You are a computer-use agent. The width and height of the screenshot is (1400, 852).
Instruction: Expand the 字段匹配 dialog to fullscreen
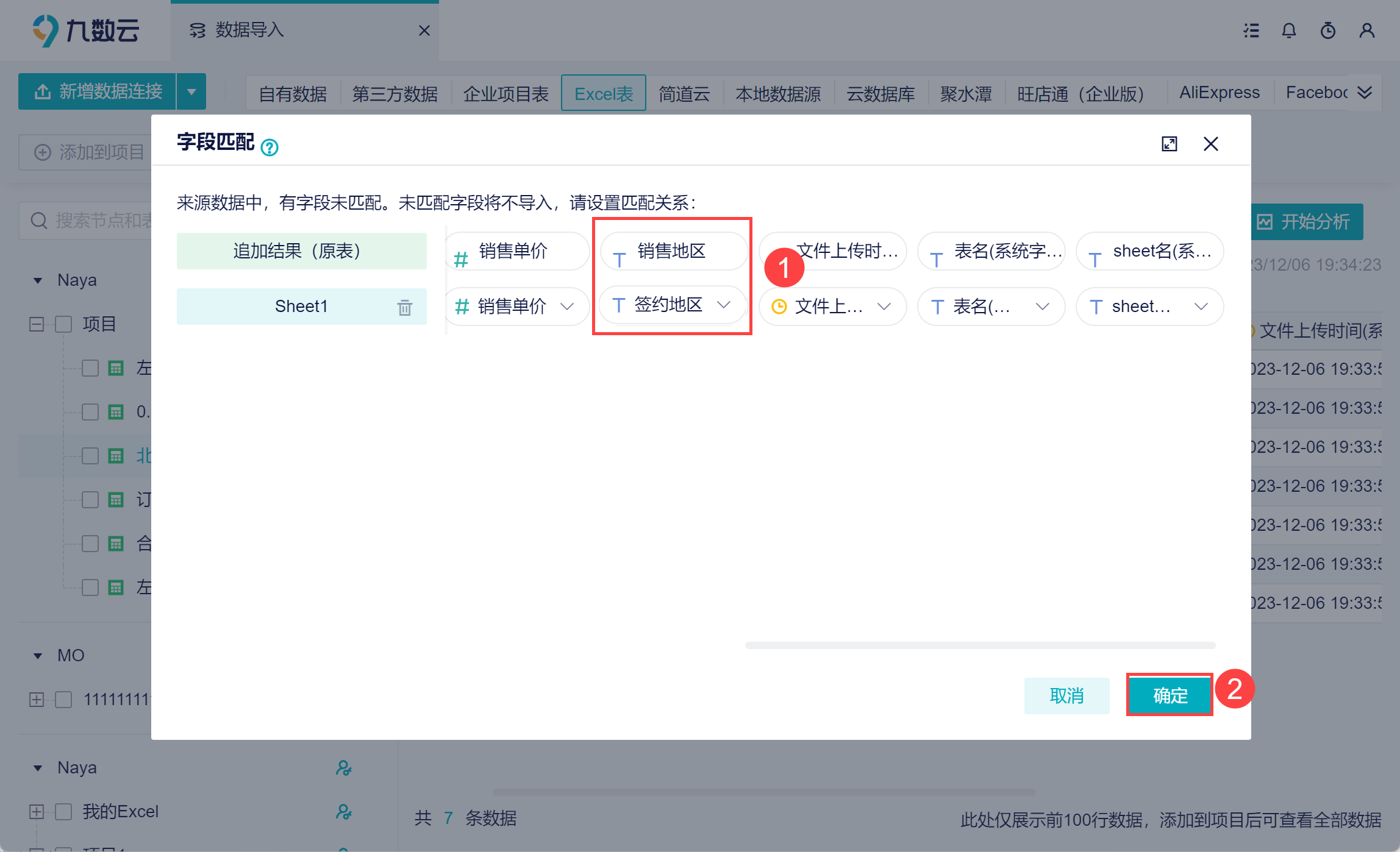pos(1169,144)
